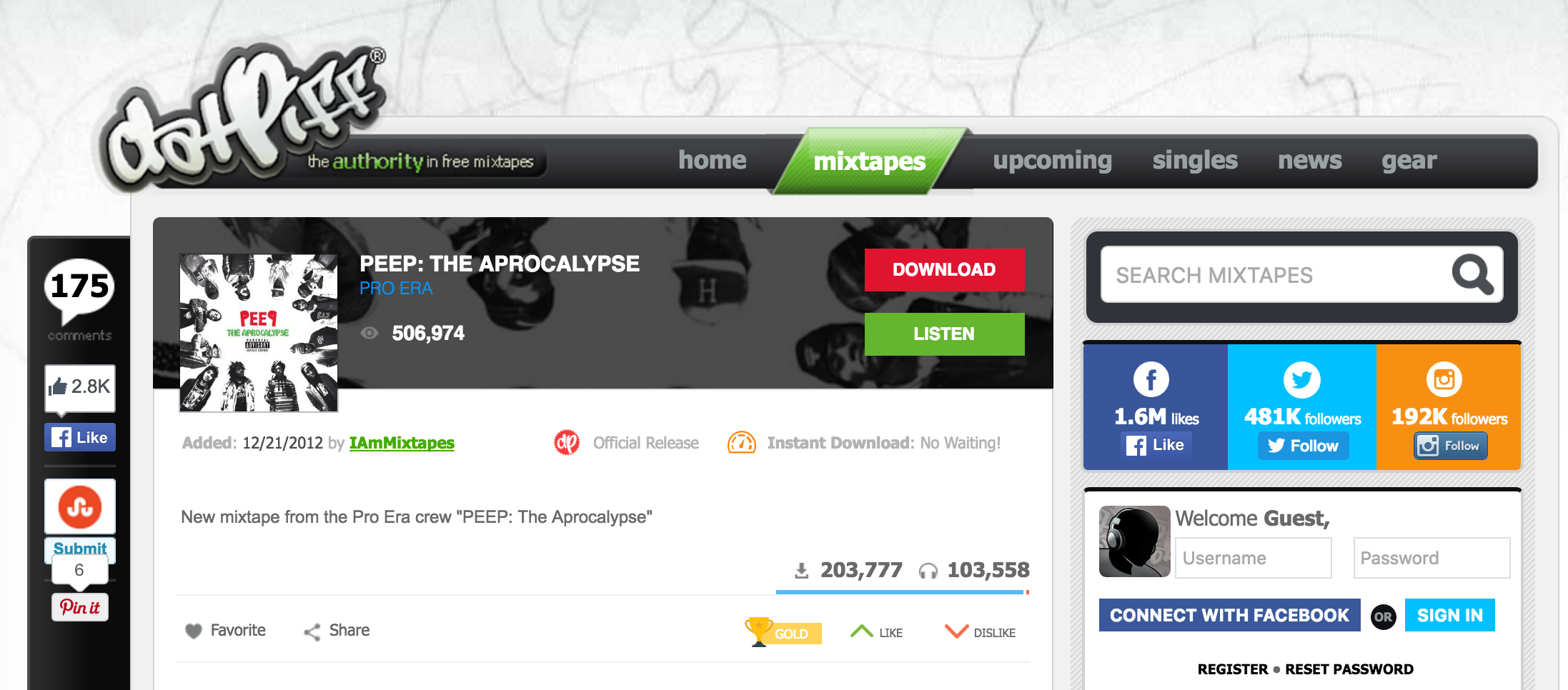This screenshot has height=690, width=1568.
Task: Click the green LISTEN button
Action: 944,334
